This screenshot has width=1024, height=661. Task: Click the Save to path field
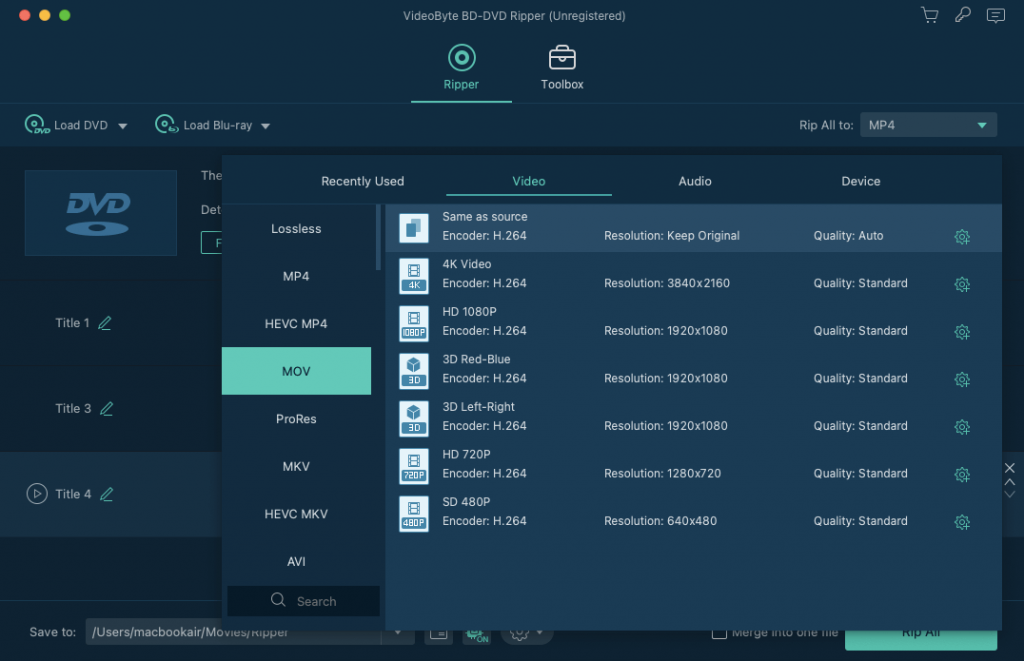coord(235,632)
